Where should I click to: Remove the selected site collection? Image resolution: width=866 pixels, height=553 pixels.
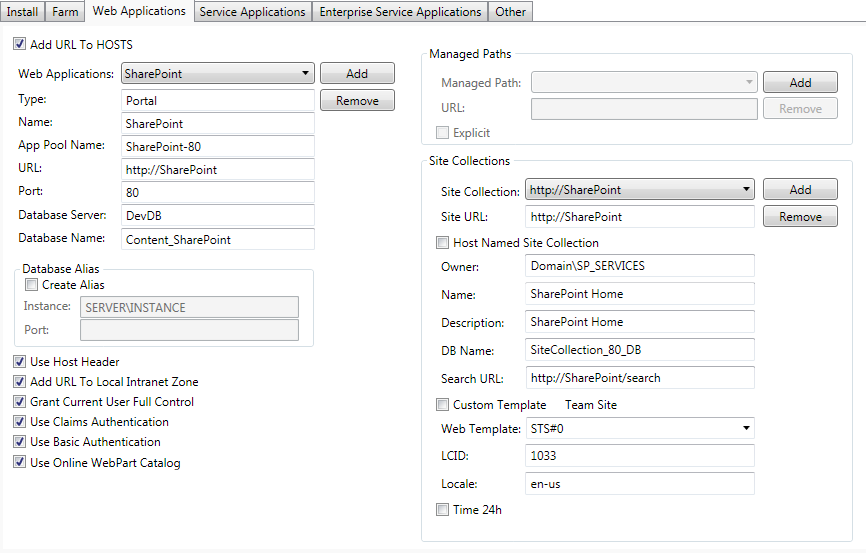coord(800,217)
